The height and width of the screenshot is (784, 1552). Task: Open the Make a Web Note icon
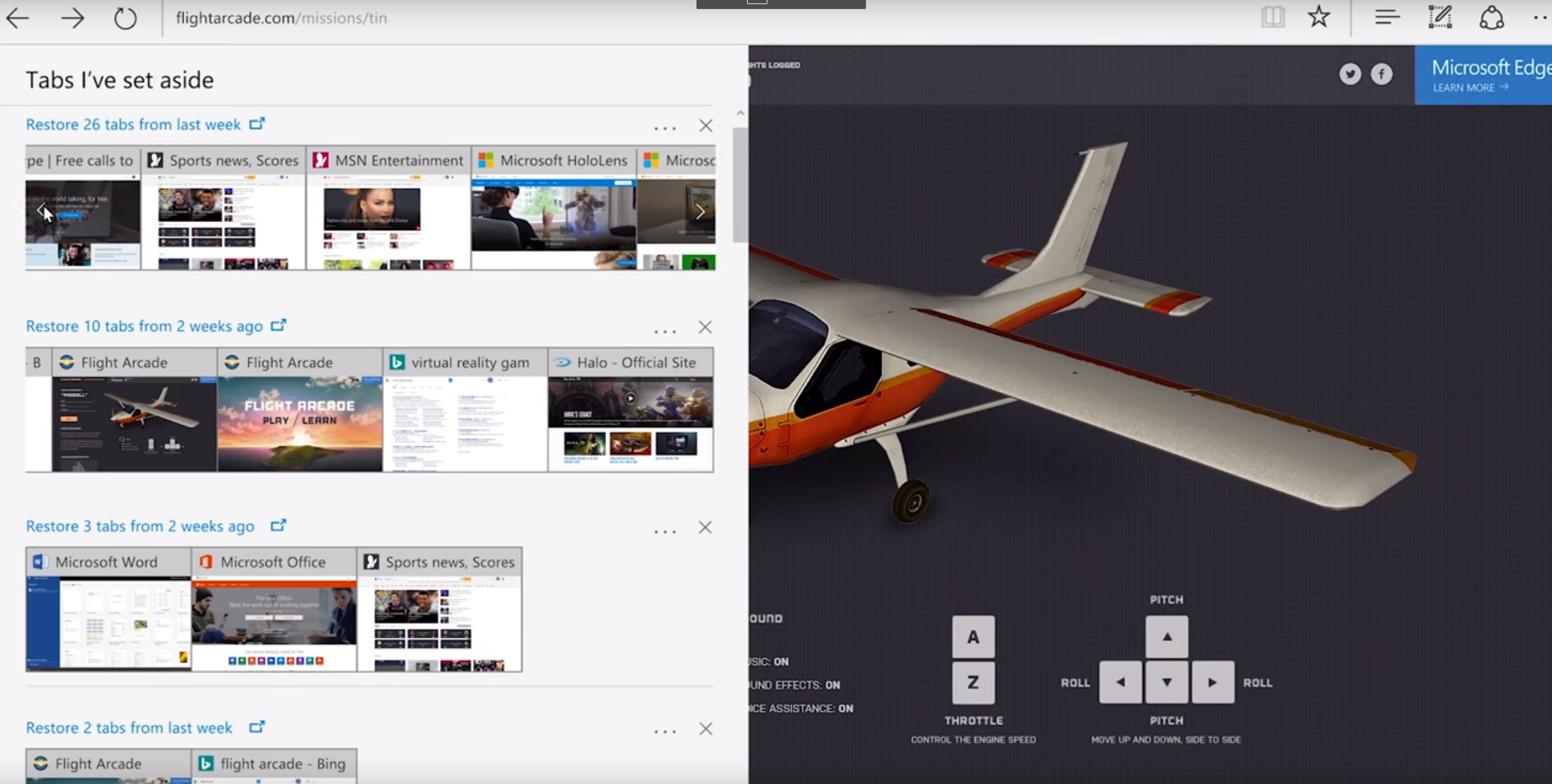1440,17
